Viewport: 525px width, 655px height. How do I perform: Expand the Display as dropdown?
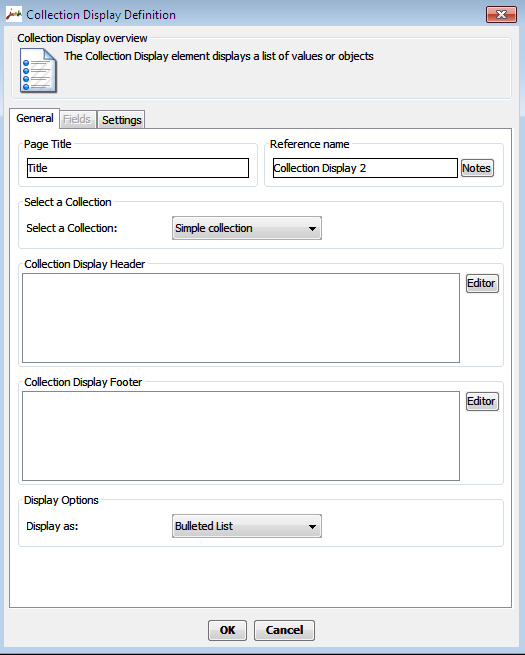(247, 526)
